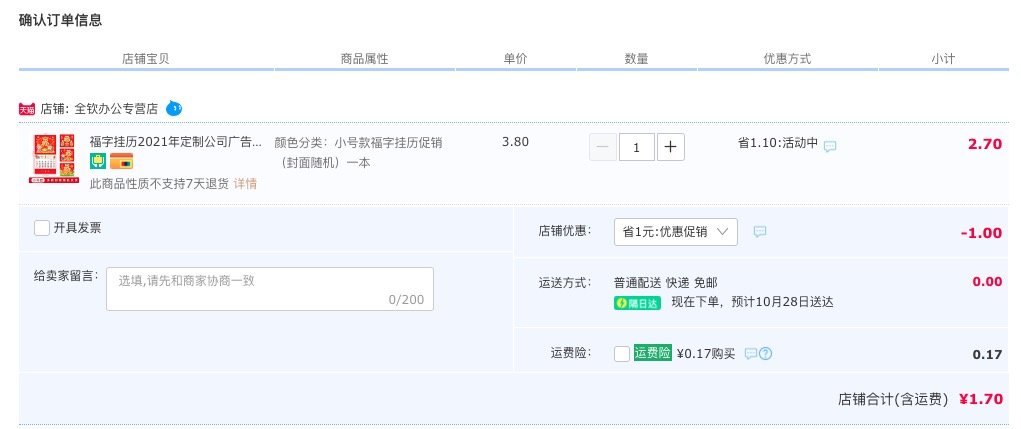Click the 颜色分类 product attribute text

pyautogui.click(x=359, y=152)
